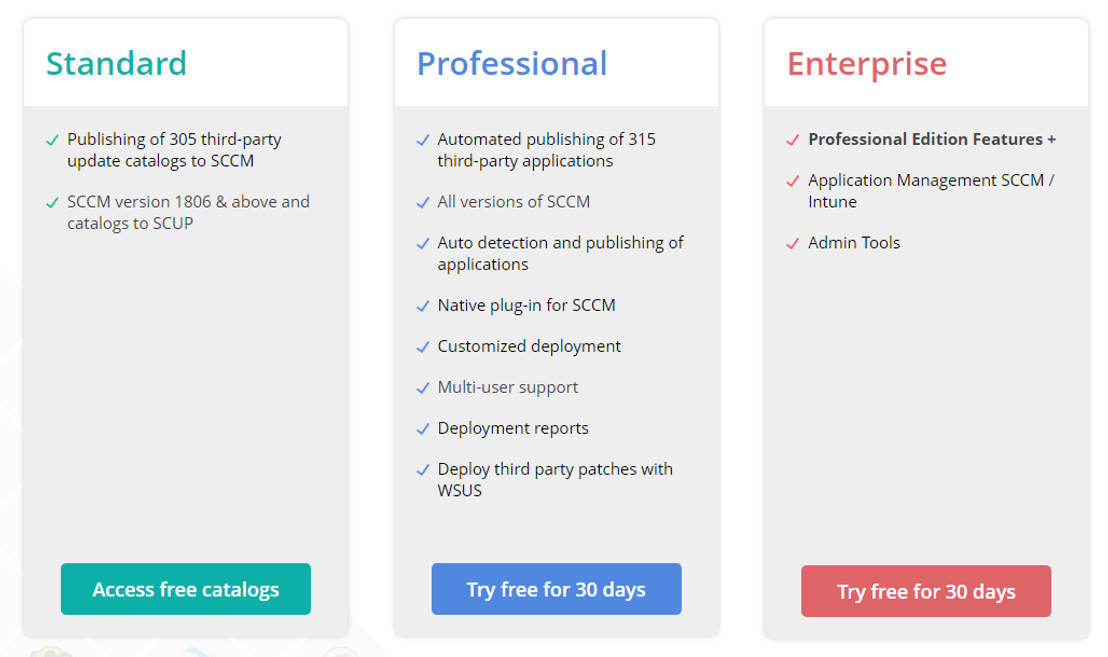The height and width of the screenshot is (657, 1108).
Task: Select the checkmark beside Application Management SCCM / Intune
Action: tap(793, 180)
